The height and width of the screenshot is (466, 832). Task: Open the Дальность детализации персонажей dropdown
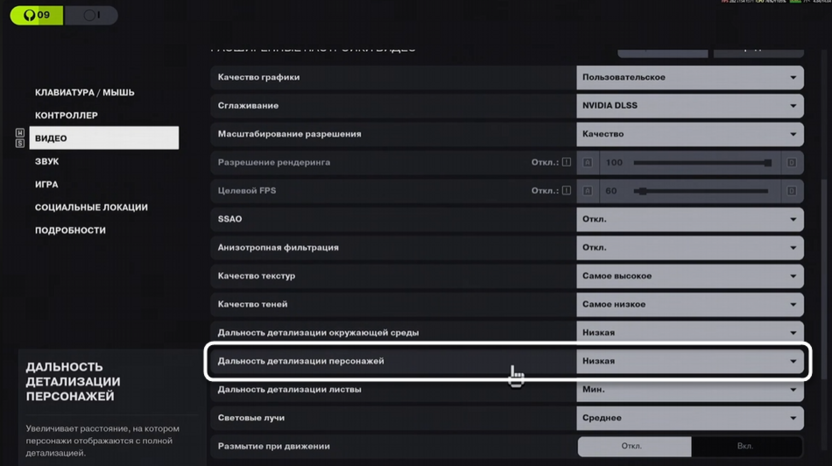click(x=690, y=361)
